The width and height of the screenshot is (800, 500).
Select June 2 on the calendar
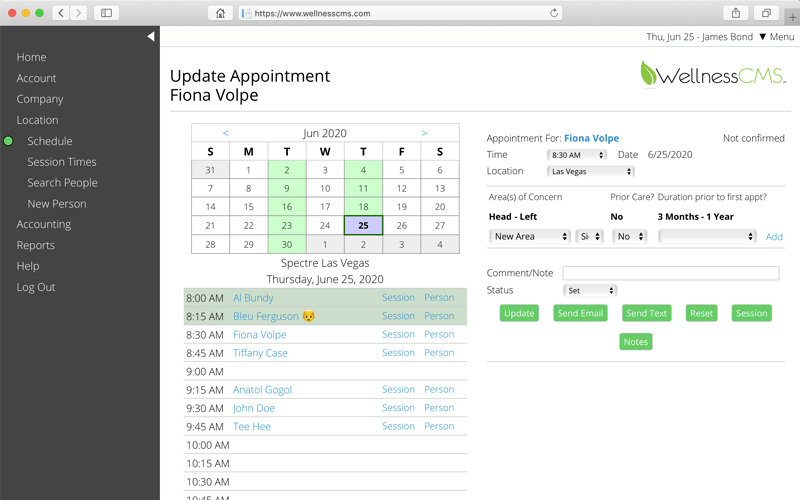pos(287,170)
